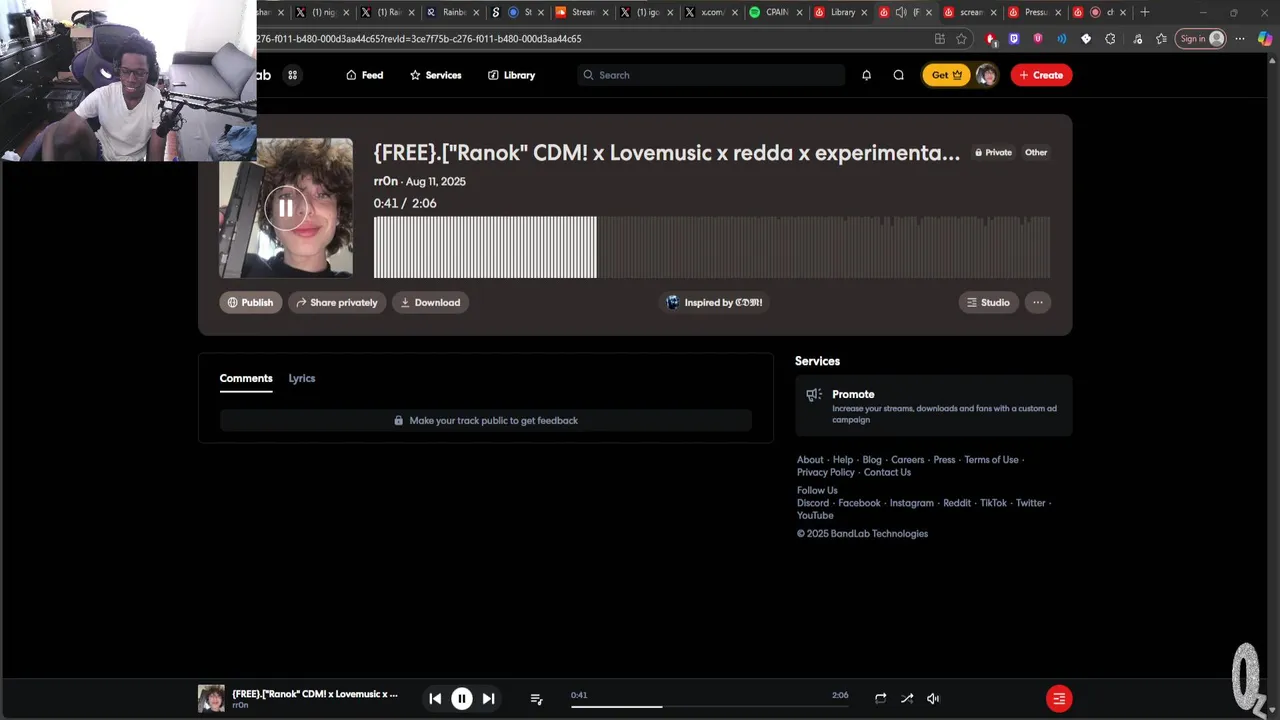
Task: Switch to the Pressure browser tab
Action: click(x=1034, y=12)
